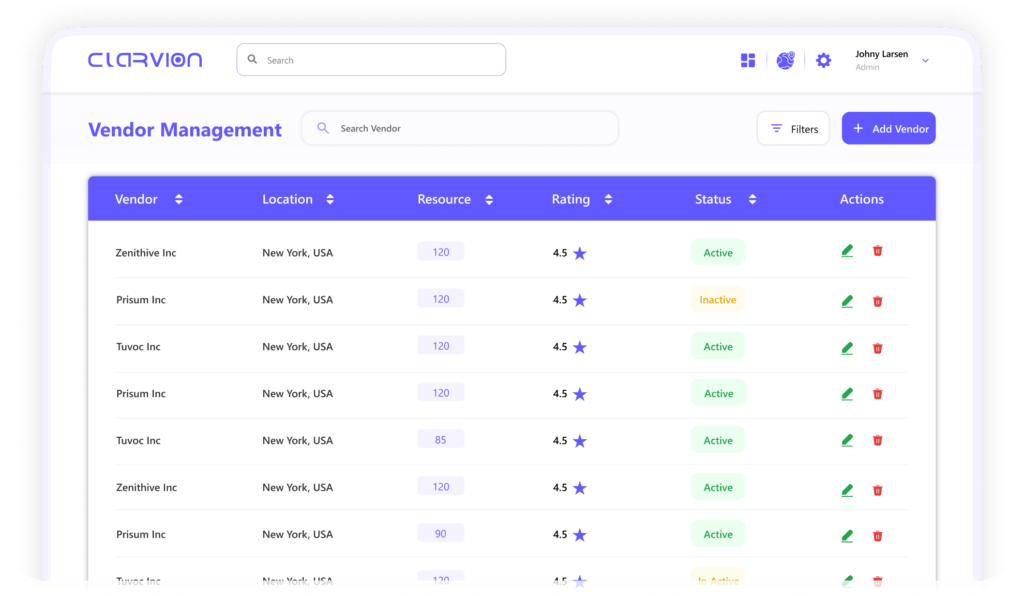Click the Inactive status badge for Prisum Inc
The image size is (1024, 596).
717,300
